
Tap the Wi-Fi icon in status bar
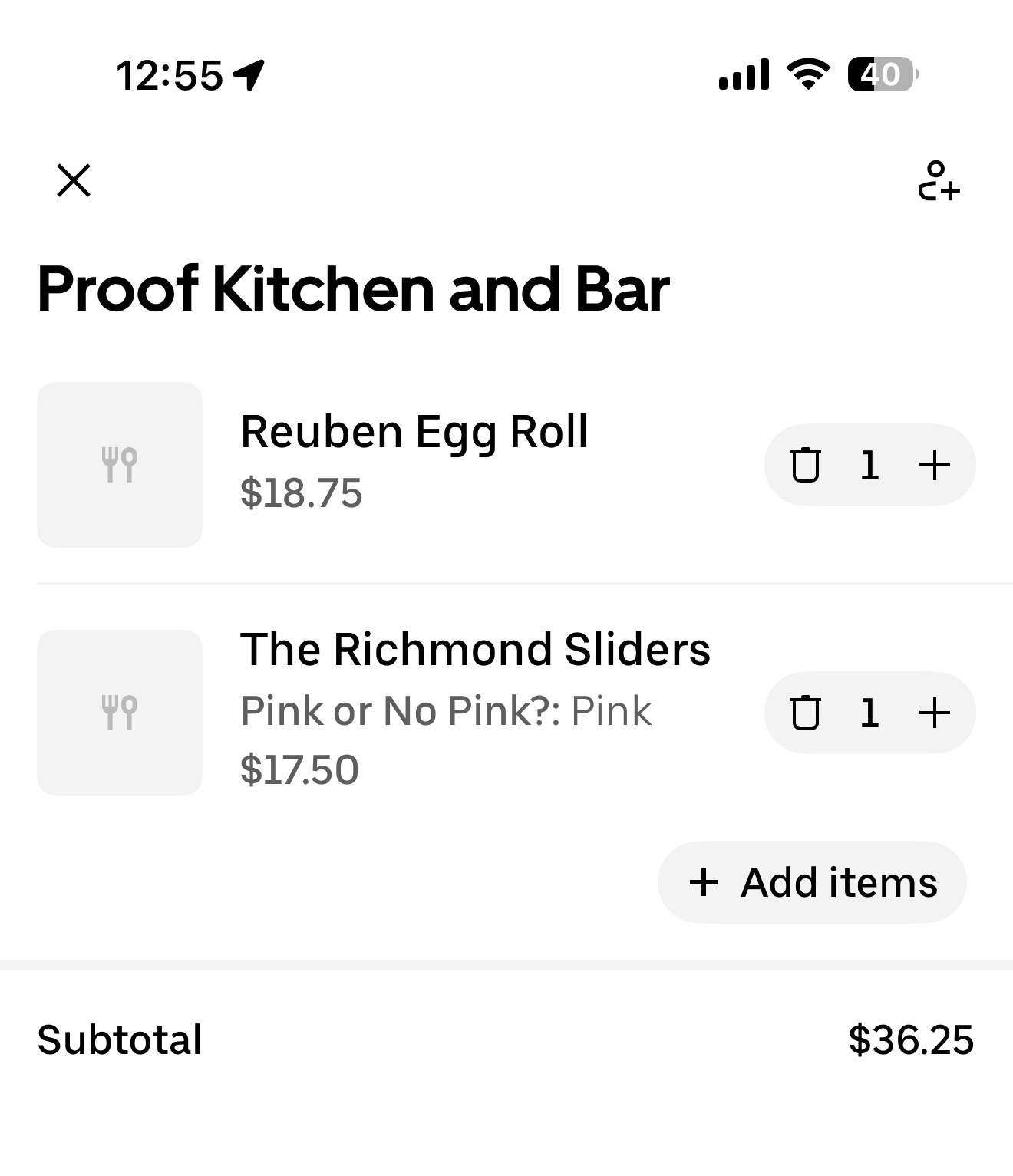pos(807,74)
